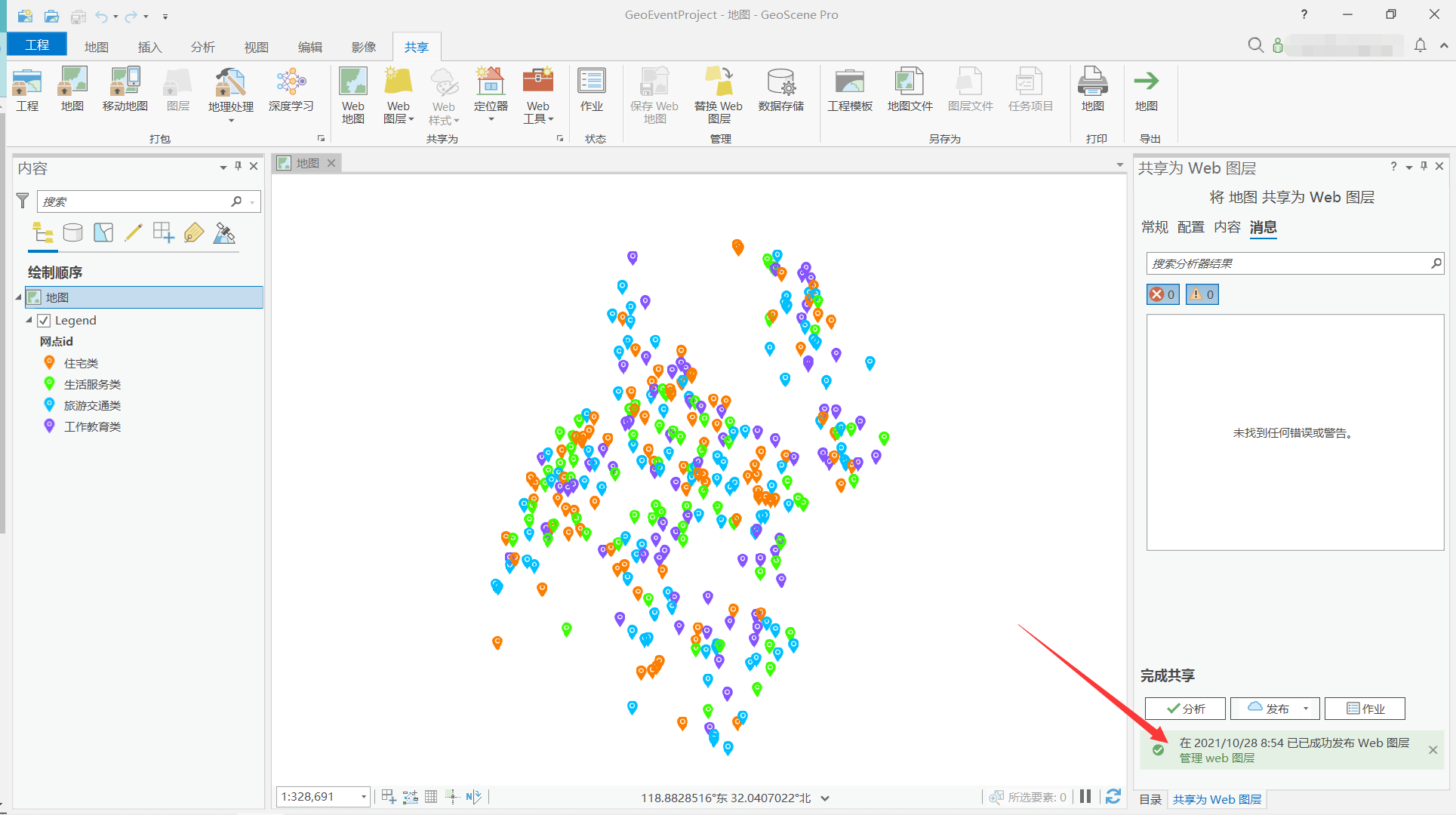Click the 搜索分析器结果 search field
Image resolution: width=1456 pixels, height=815 pixels.
coord(1283,263)
